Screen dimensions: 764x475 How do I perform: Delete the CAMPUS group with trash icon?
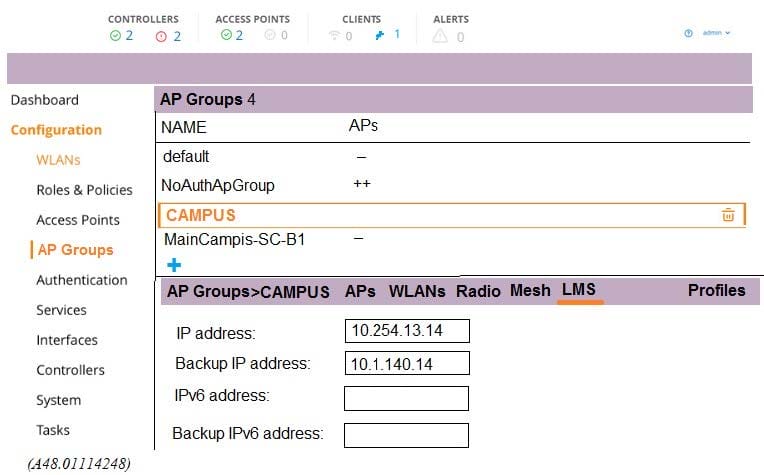[728, 215]
